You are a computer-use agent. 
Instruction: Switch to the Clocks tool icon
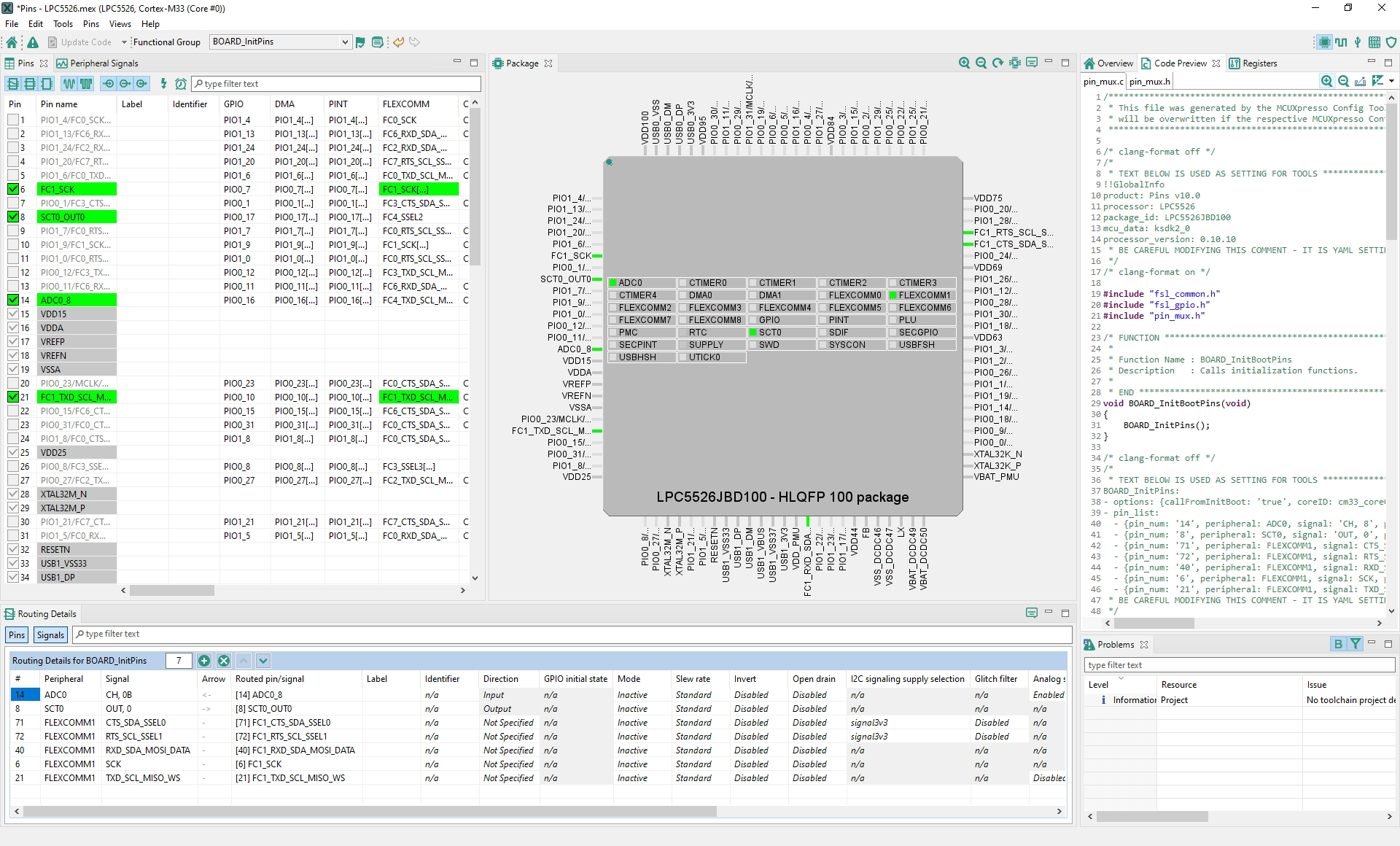(1341, 42)
